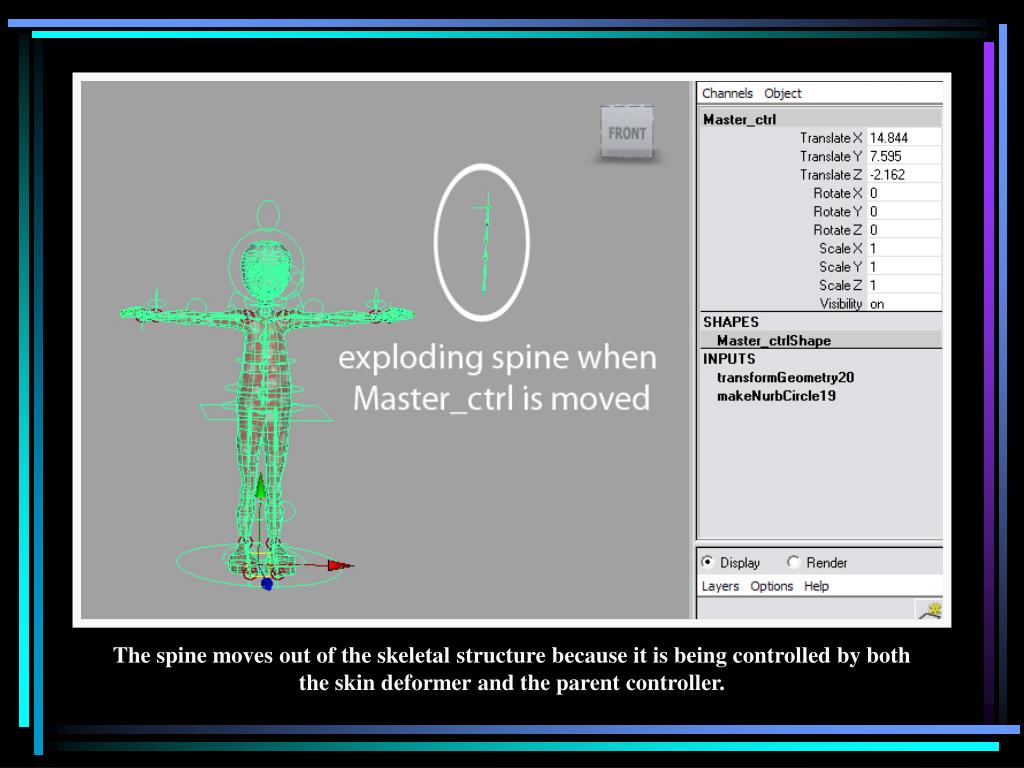Select the Translate Z channel label
Screen dimensions: 1024x768
(x=831, y=174)
